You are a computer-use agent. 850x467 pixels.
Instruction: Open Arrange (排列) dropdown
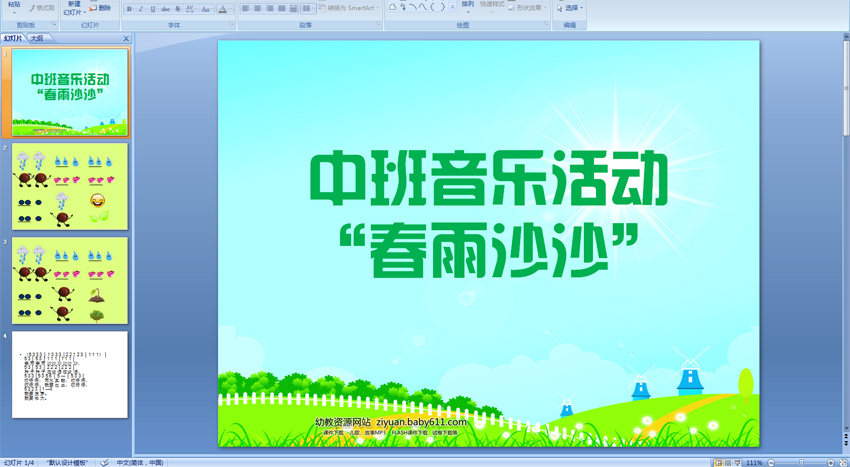[x=468, y=7]
